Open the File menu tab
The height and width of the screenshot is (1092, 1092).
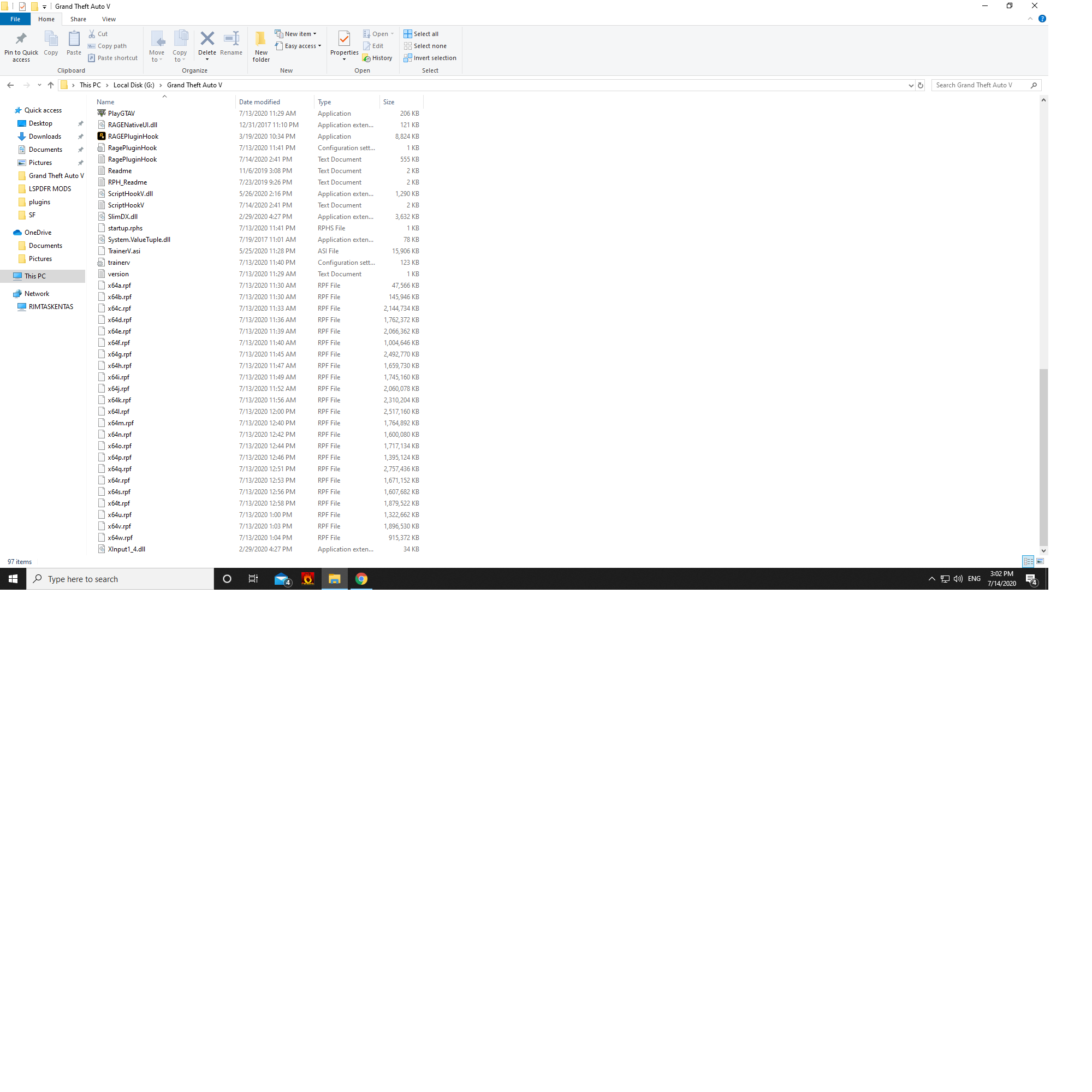[15, 19]
